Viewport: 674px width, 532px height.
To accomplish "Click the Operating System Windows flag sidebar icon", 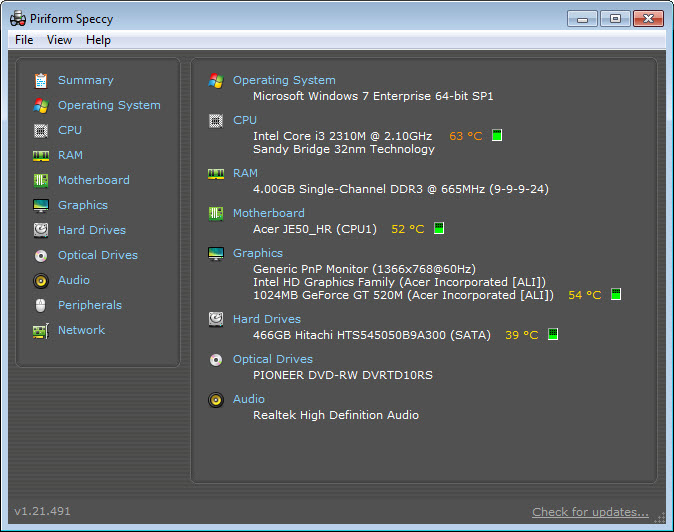I will pos(41,105).
